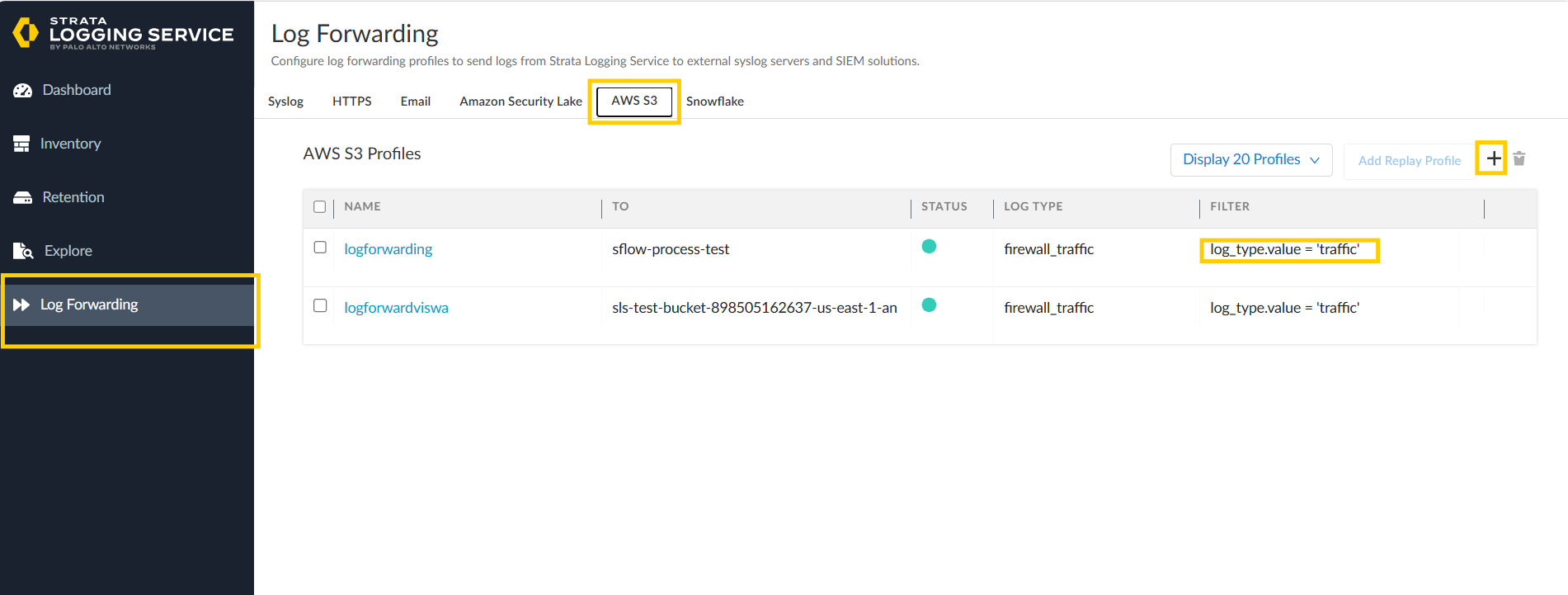Click the Explore search-document icon
This screenshot has width=1568, height=595.
coord(23,251)
